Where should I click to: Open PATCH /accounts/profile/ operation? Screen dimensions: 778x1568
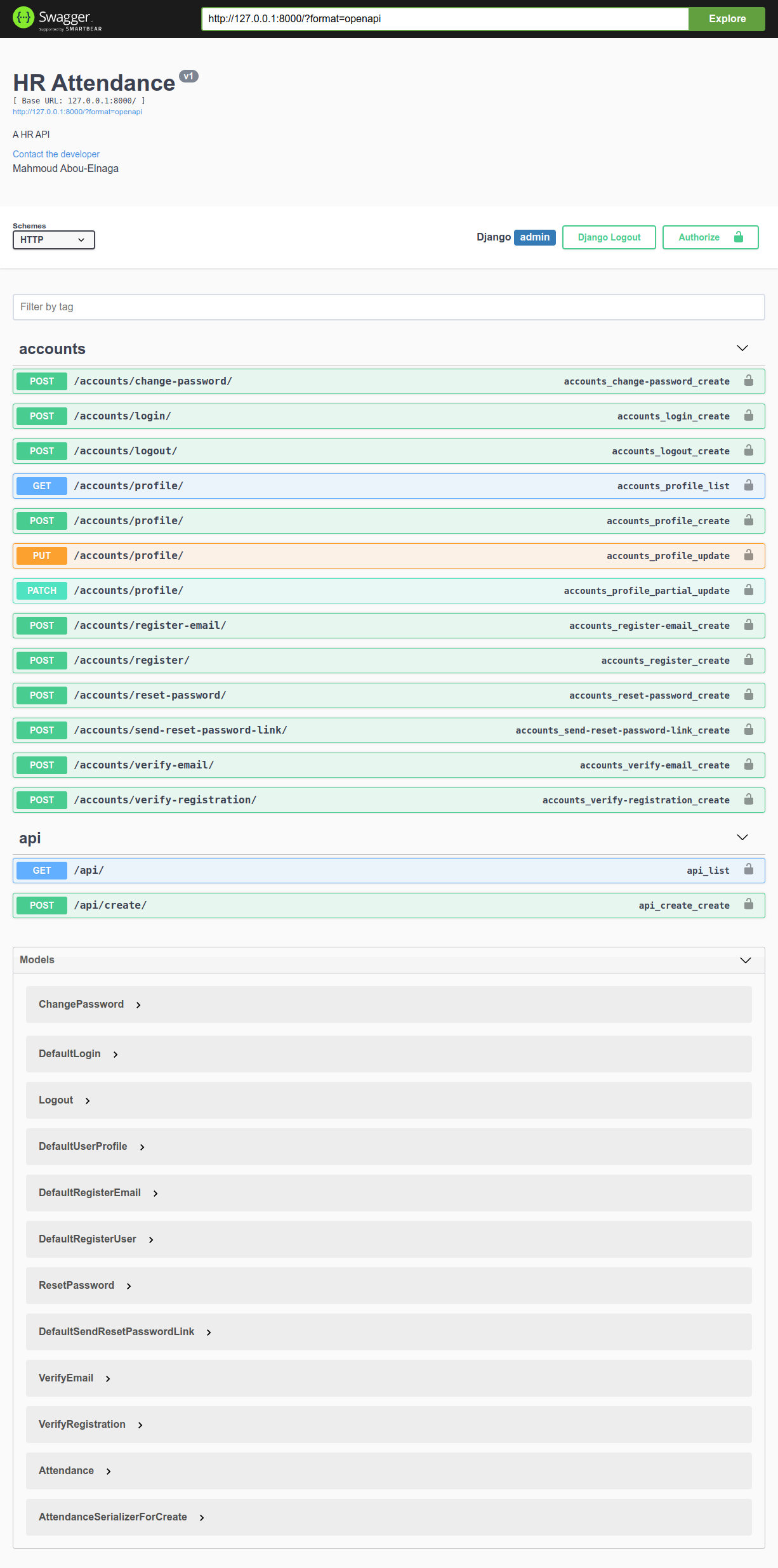388,591
